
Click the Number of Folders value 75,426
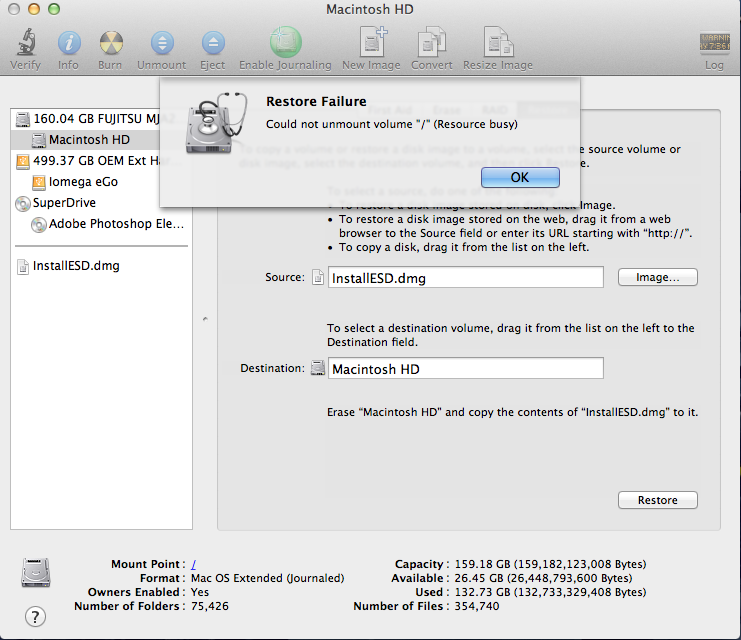tap(210, 606)
